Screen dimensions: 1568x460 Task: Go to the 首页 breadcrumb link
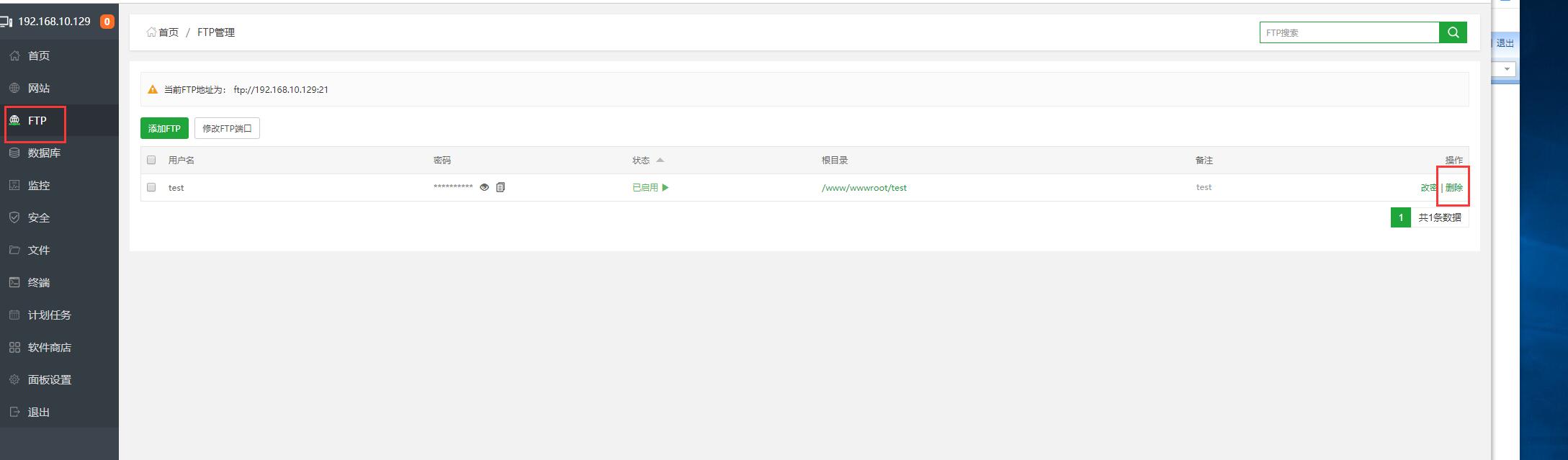point(169,32)
